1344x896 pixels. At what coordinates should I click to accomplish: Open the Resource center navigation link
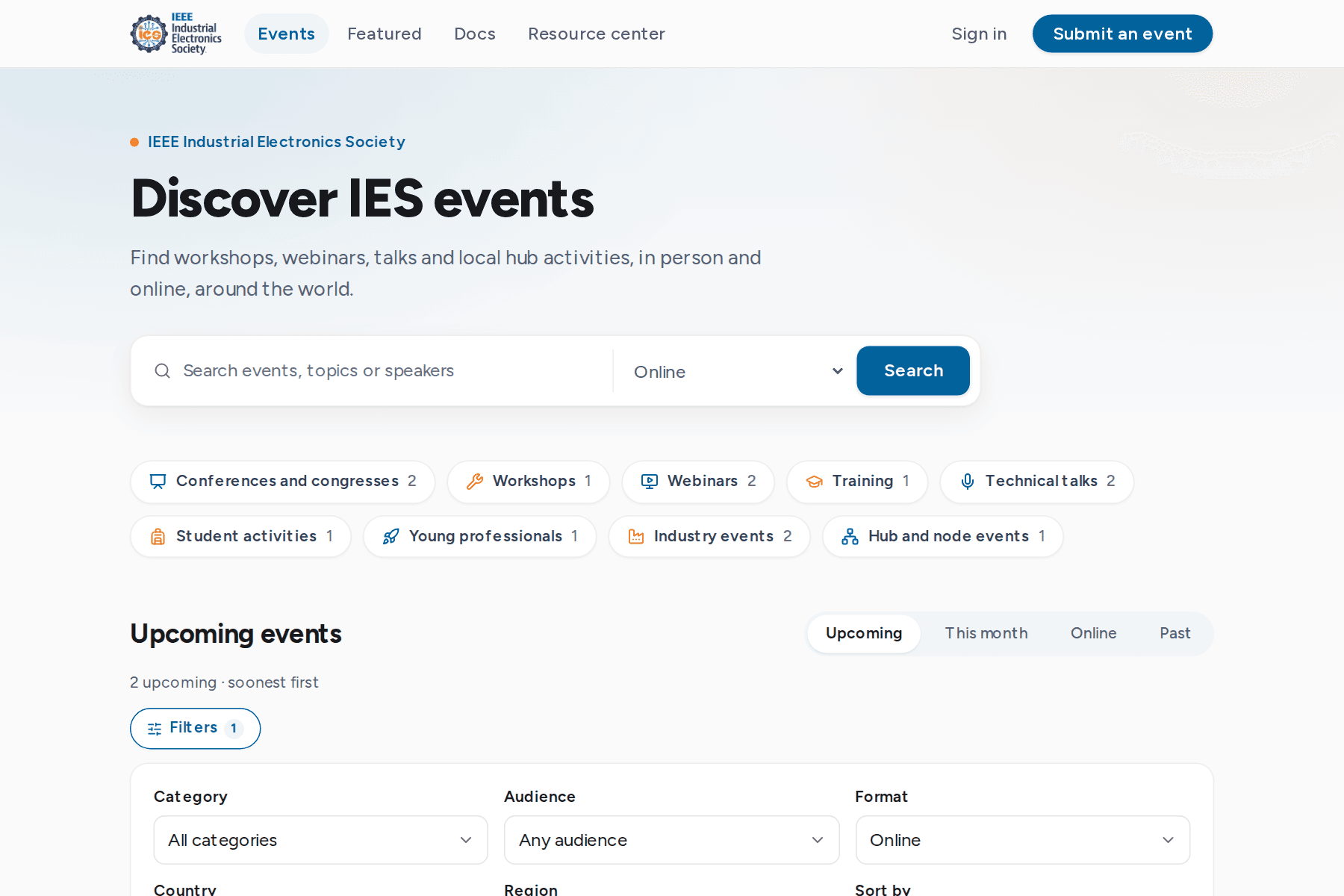tap(596, 34)
